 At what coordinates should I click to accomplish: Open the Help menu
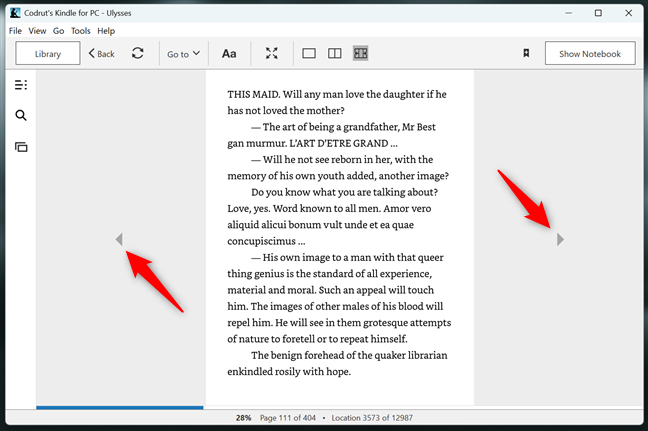(106, 31)
